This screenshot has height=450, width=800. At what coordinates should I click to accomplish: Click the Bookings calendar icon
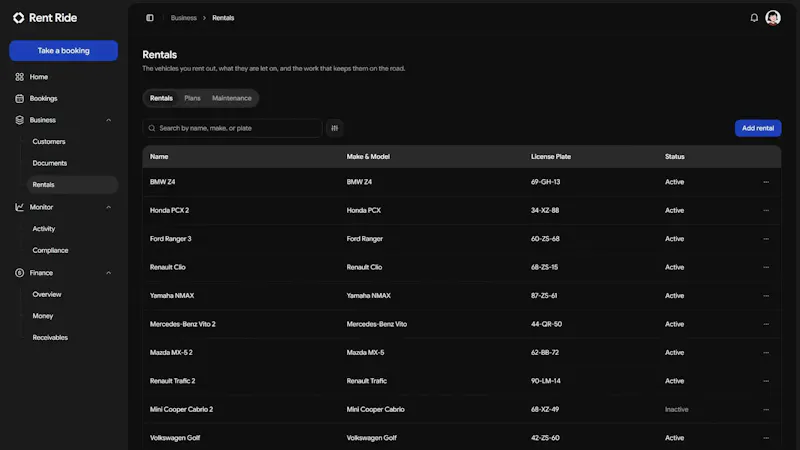click(19, 98)
